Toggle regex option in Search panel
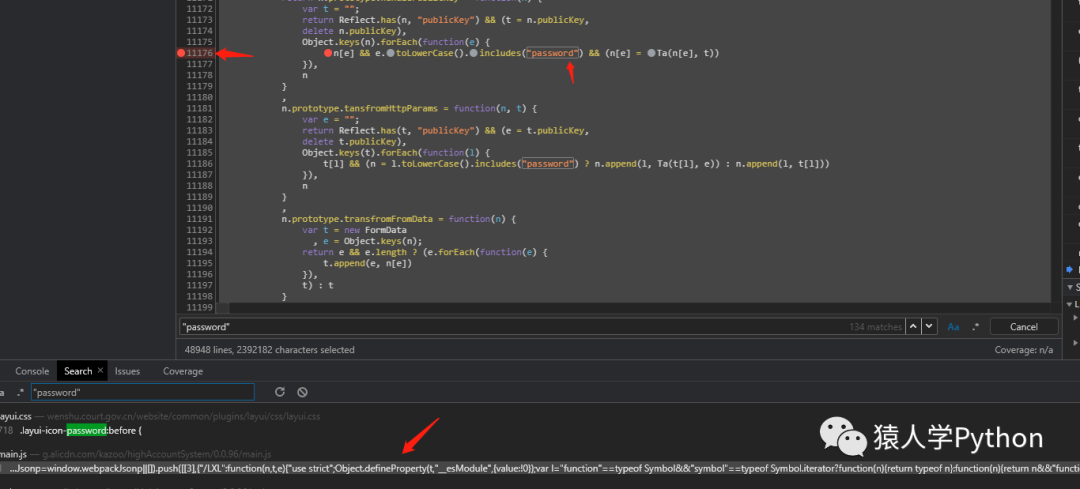Screen dimensions: 1080x489 21,393
